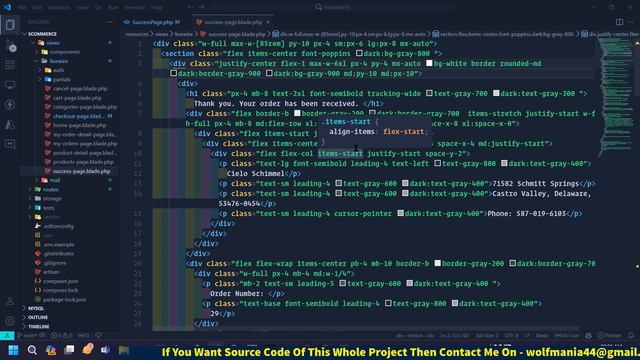Open the Manage gear icon
Image resolution: width=640 pixels, height=360 pixels.
tap(10, 320)
